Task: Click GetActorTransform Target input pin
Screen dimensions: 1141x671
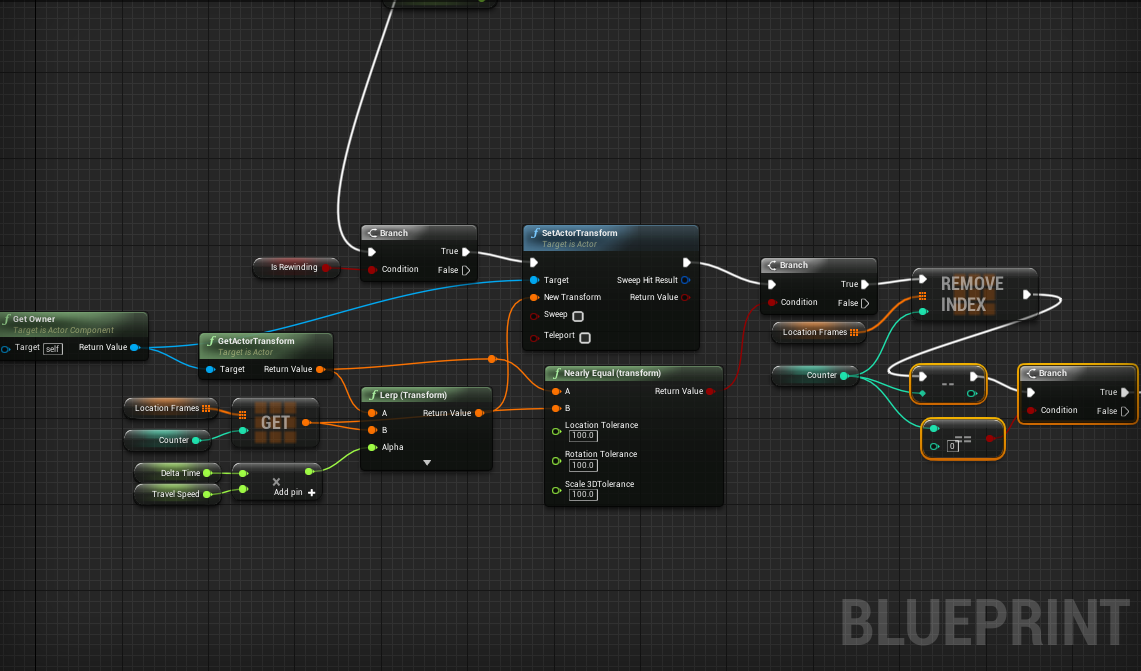Action: [x=210, y=370]
